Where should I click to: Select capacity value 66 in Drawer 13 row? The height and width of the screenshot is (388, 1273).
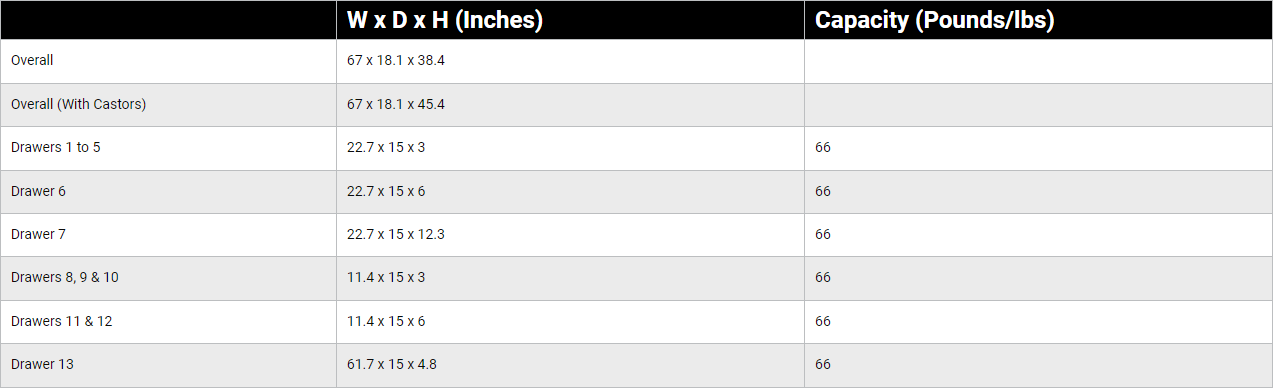pos(823,365)
